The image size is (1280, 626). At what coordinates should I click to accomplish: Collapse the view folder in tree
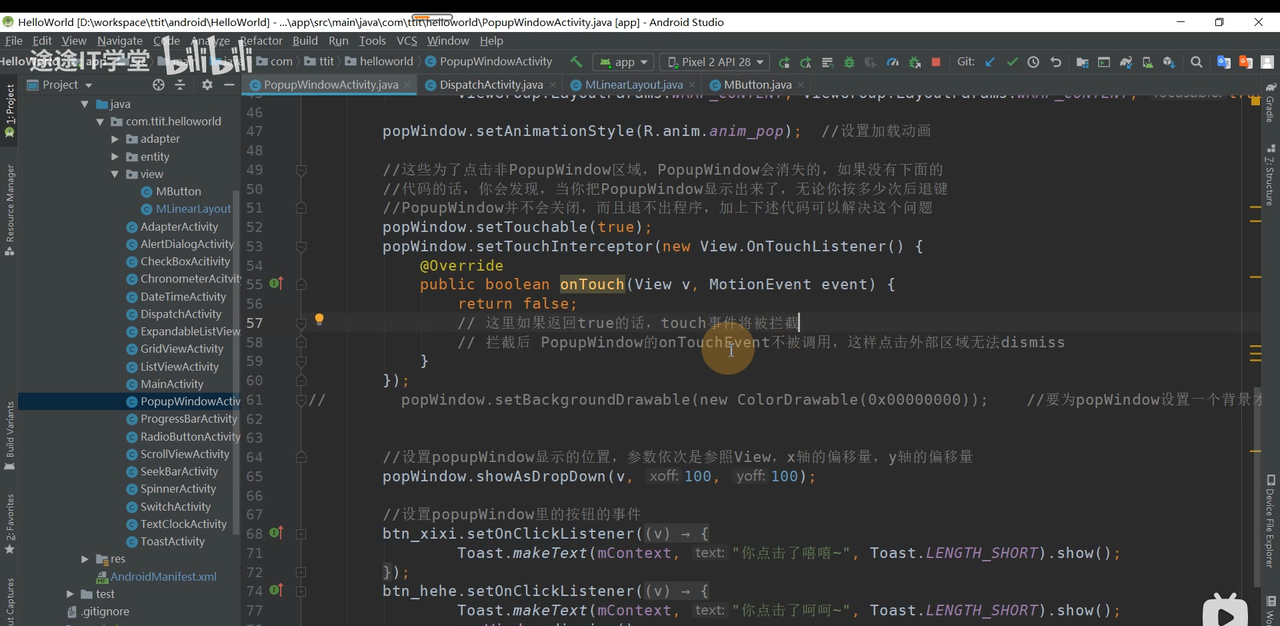pos(115,174)
